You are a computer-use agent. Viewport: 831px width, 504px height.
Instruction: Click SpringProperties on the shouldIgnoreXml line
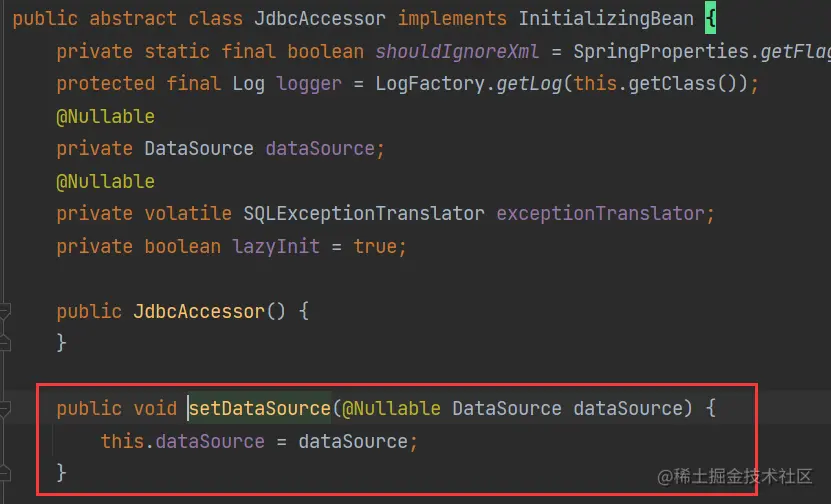point(661,51)
